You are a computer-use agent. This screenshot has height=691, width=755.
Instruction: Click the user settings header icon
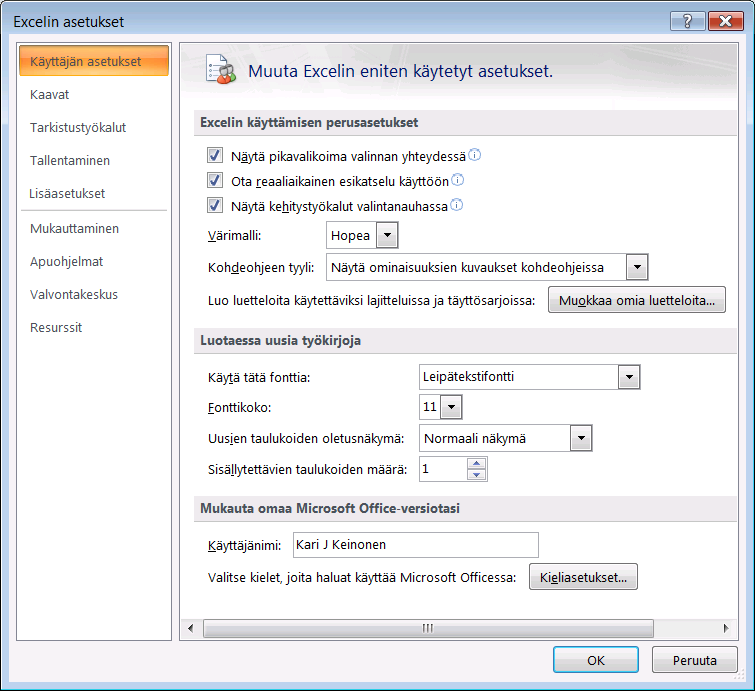221,69
